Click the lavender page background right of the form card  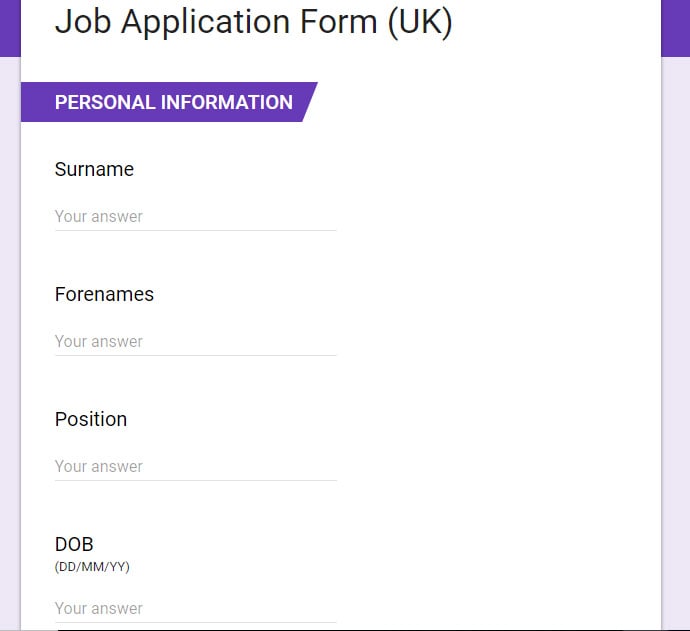click(x=676, y=350)
